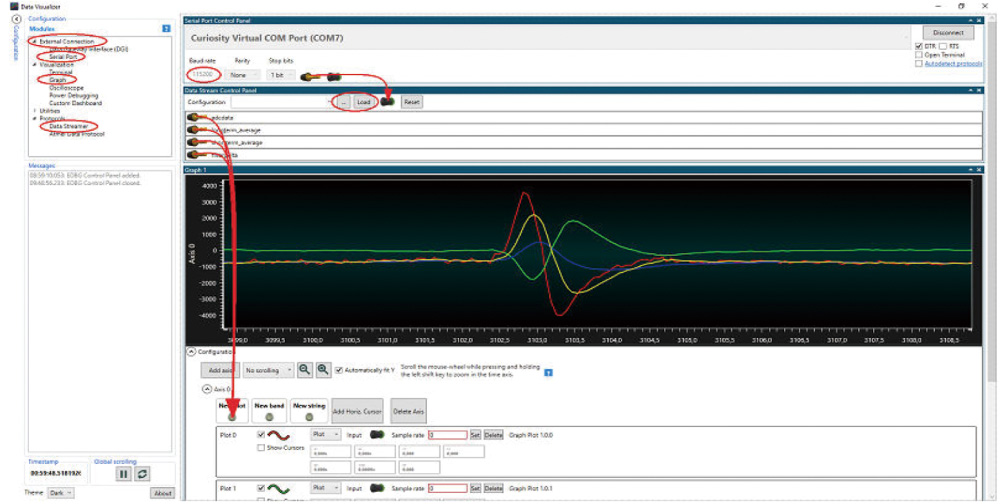Uncheck the DTR checkbox

click(x=919, y=46)
